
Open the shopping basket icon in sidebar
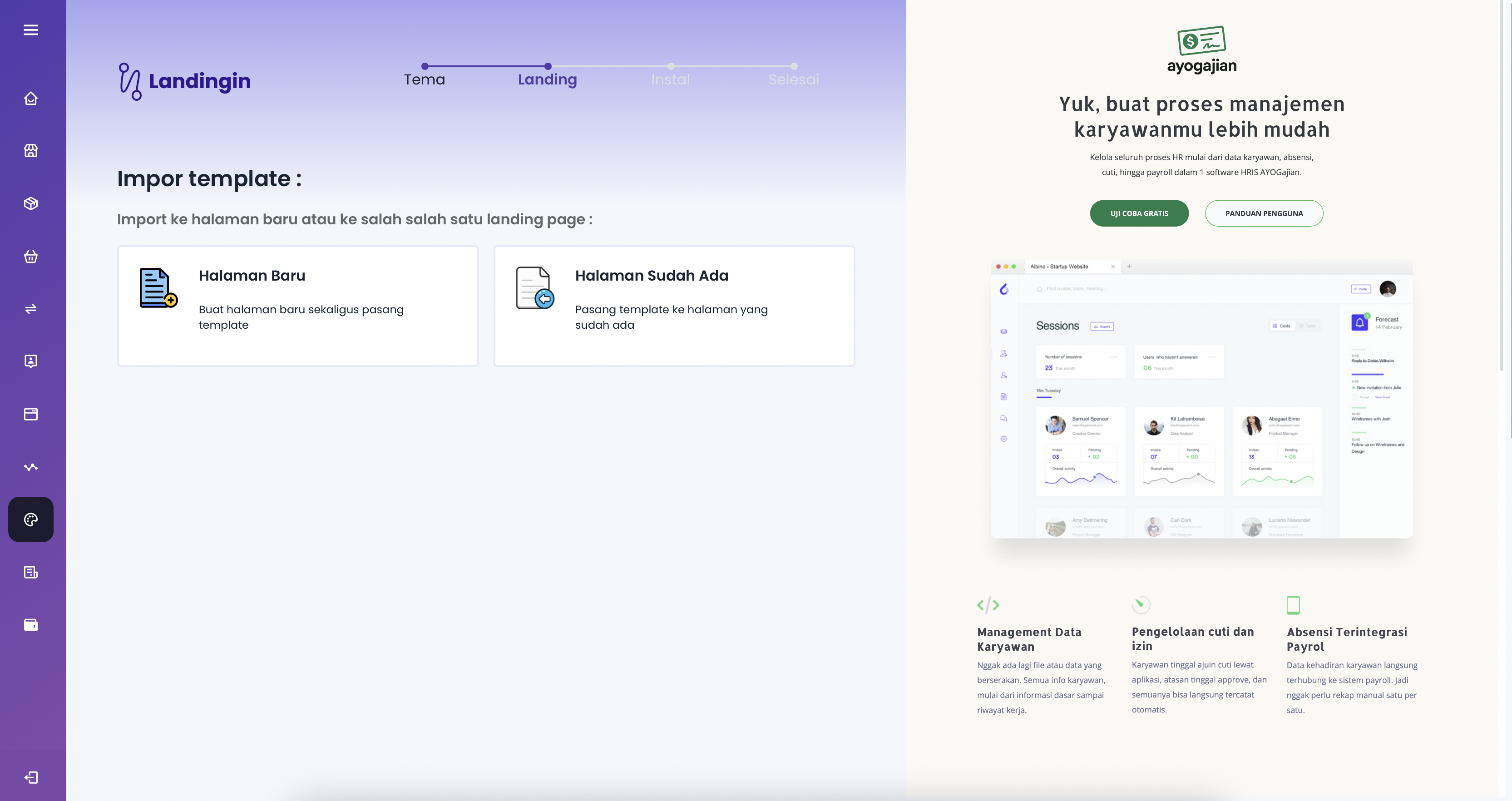coord(30,257)
